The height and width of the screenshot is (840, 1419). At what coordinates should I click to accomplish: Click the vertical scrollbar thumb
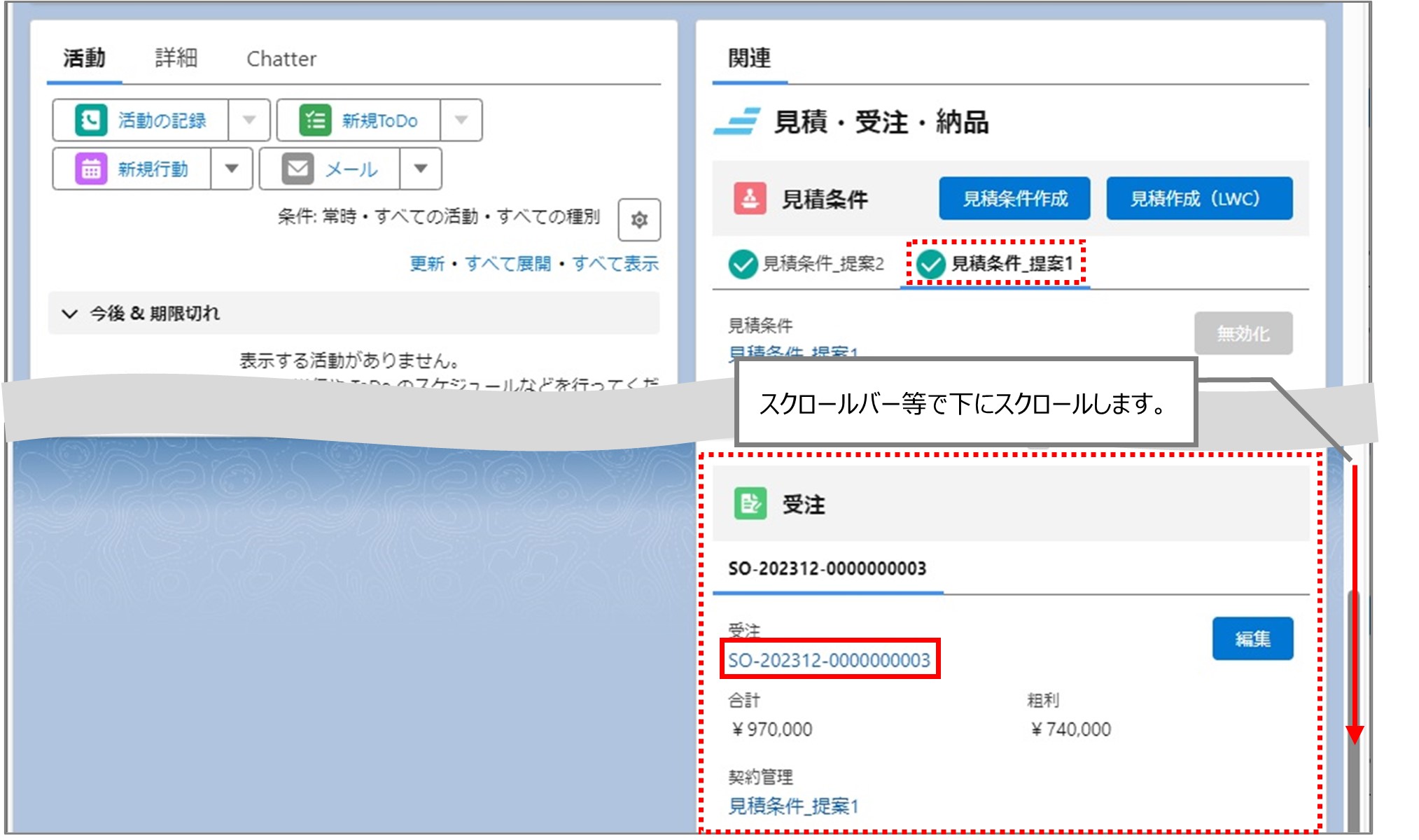click(x=1353, y=710)
